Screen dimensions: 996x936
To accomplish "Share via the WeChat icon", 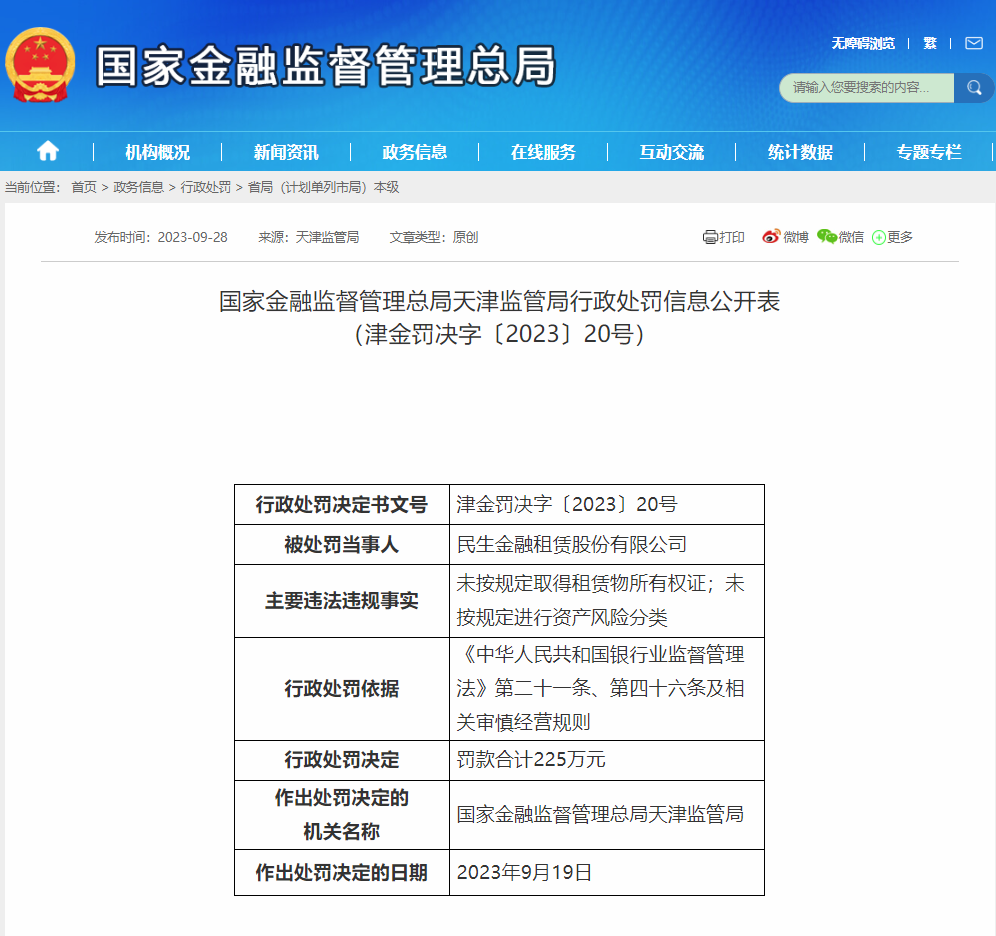I will tap(826, 237).
